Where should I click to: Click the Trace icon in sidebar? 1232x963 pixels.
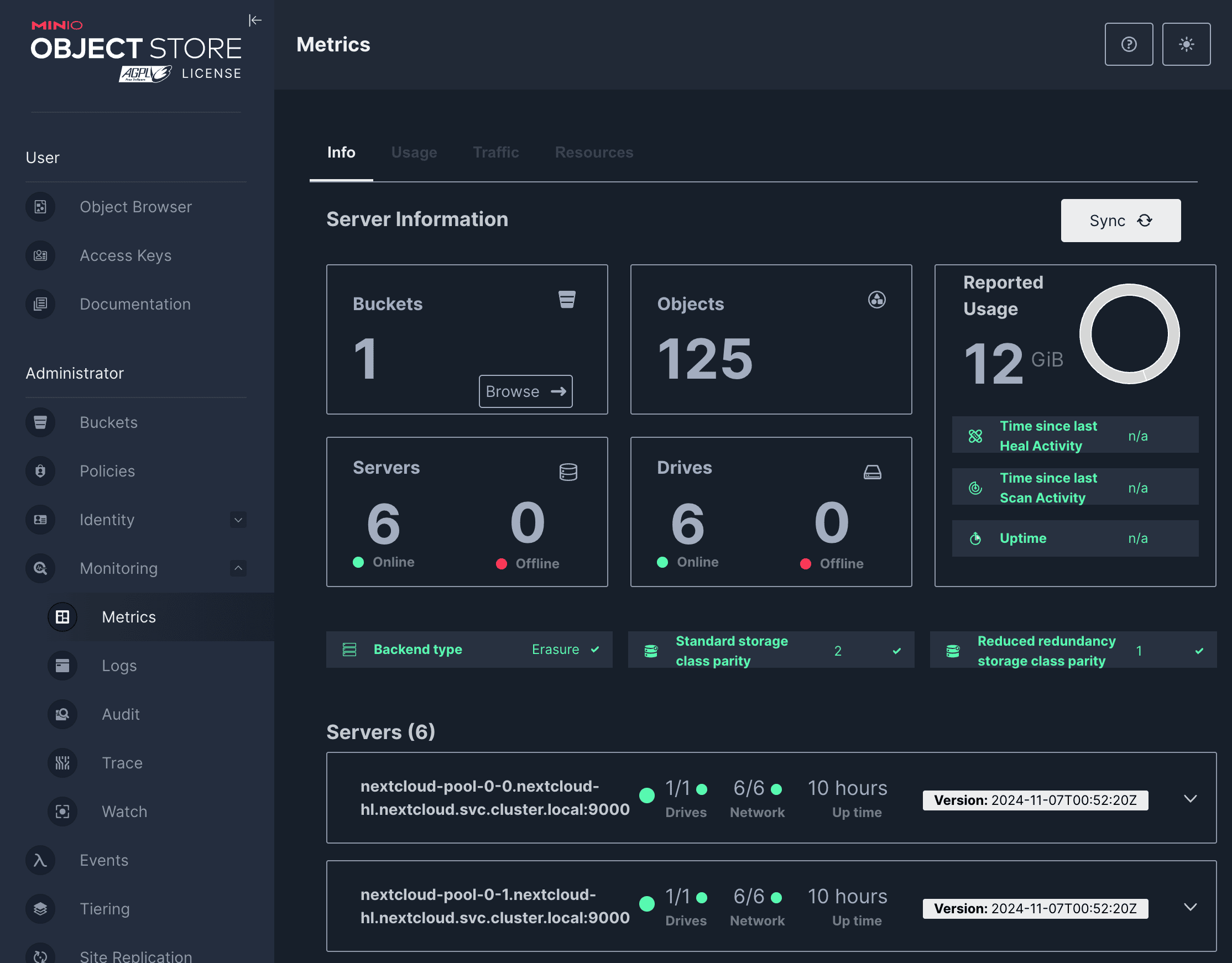click(x=63, y=762)
